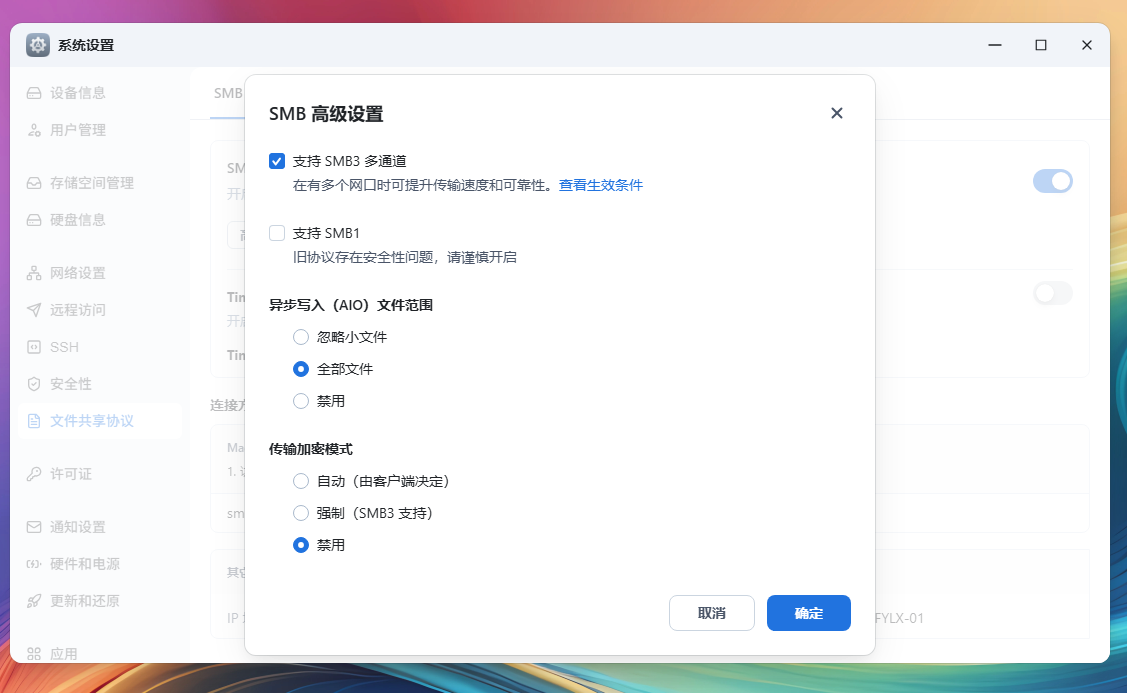
Task: Open the 查看生效条件 link
Action: [x=601, y=185]
